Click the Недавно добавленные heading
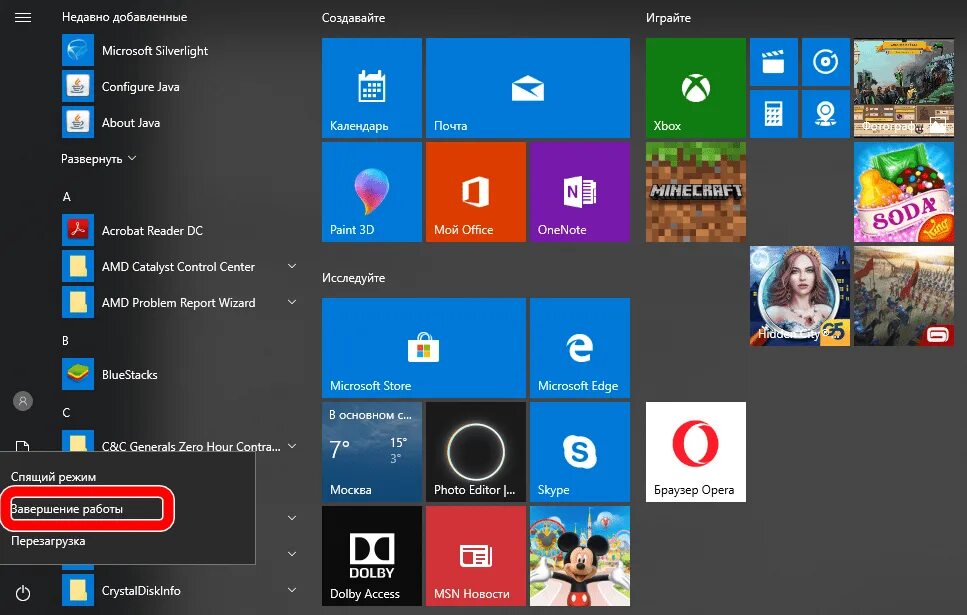The height and width of the screenshot is (615, 967). pyautogui.click(x=125, y=17)
